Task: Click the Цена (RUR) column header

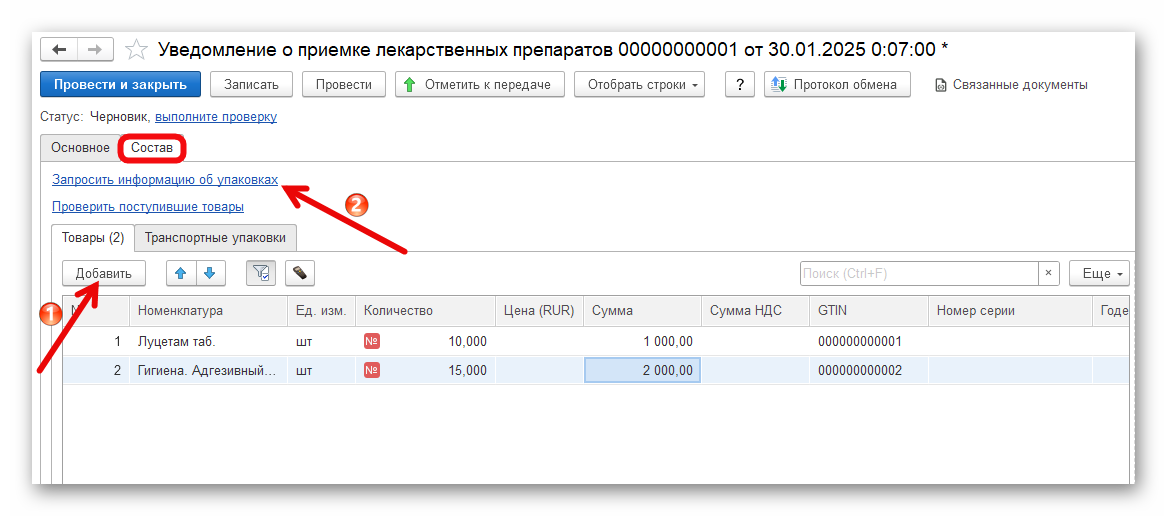Action: pos(539,310)
